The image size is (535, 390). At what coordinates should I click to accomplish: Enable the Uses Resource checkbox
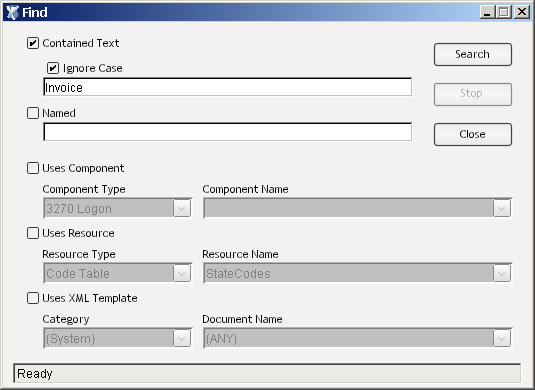coord(33,233)
